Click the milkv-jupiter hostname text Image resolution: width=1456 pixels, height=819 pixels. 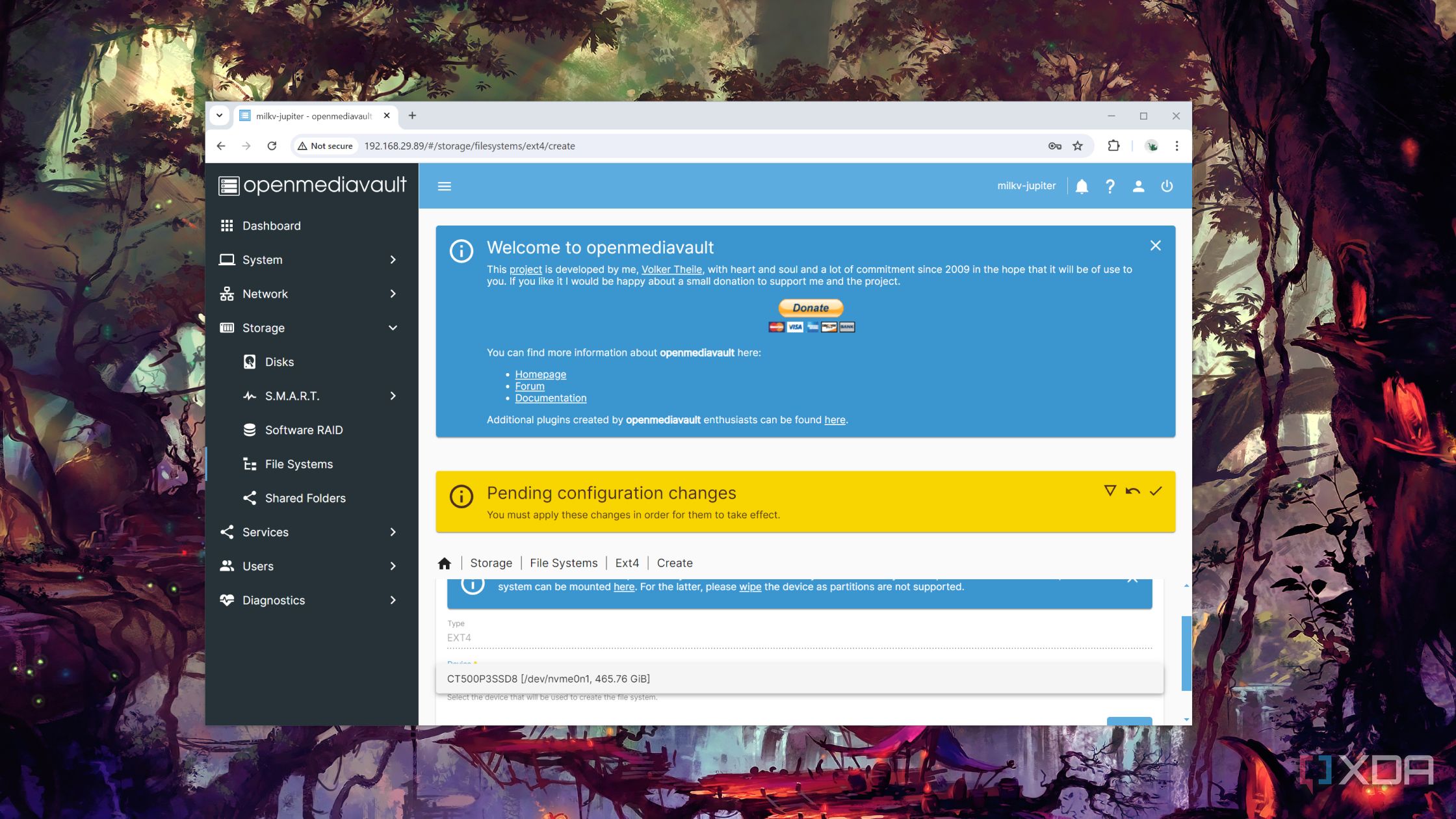(x=1026, y=186)
